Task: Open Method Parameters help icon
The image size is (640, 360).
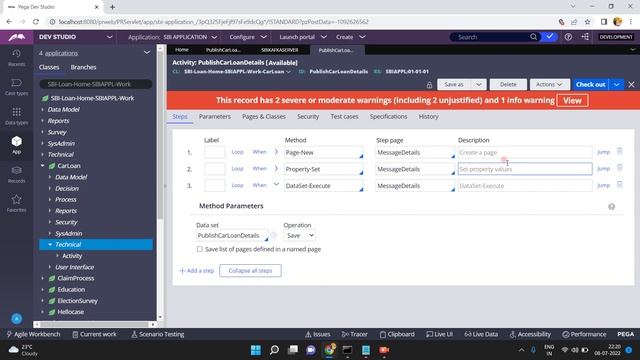Action: 611,207
